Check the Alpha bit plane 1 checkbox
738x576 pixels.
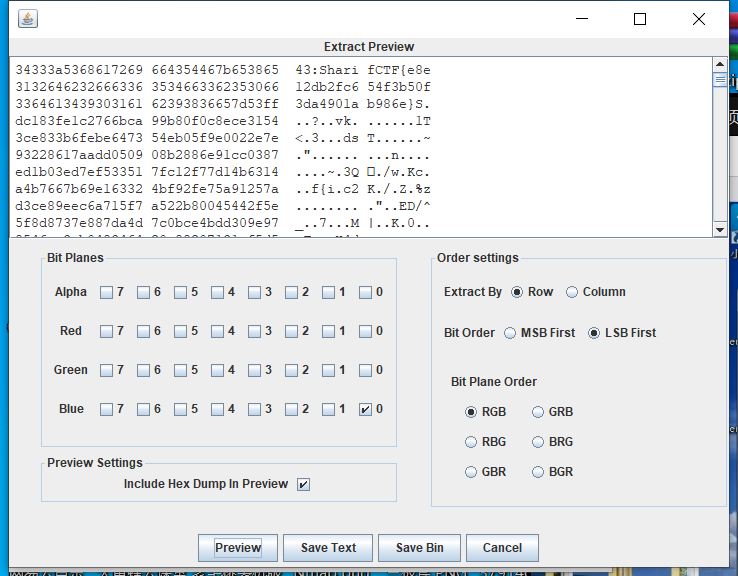point(328,293)
